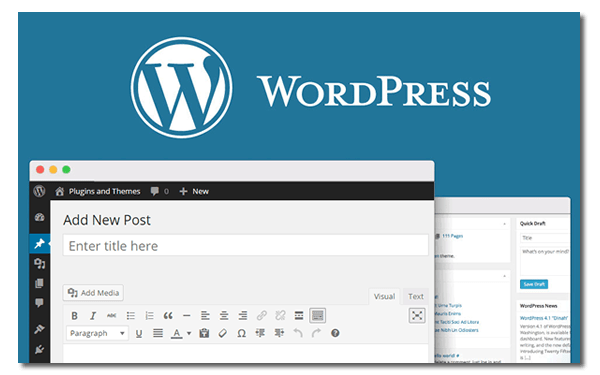
Task: Focus What's on your mind field
Action: tap(545, 261)
